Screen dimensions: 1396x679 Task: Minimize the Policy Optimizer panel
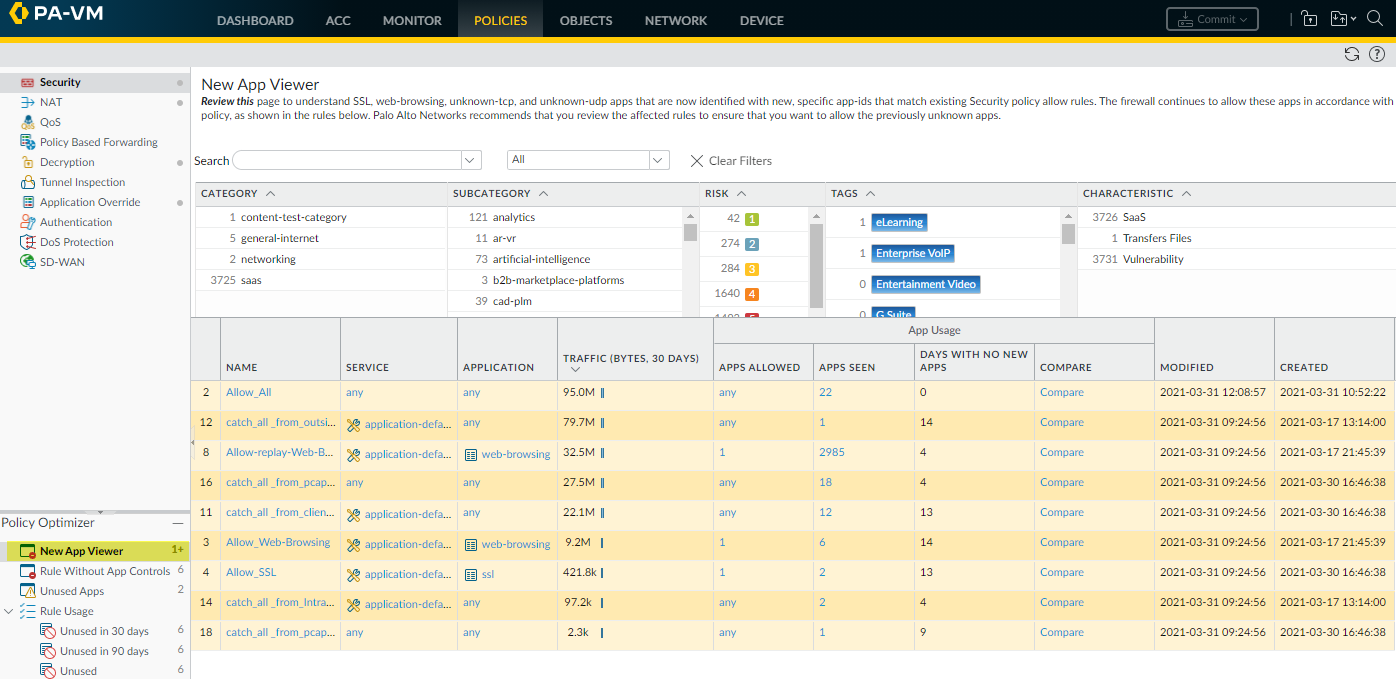click(x=178, y=523)
